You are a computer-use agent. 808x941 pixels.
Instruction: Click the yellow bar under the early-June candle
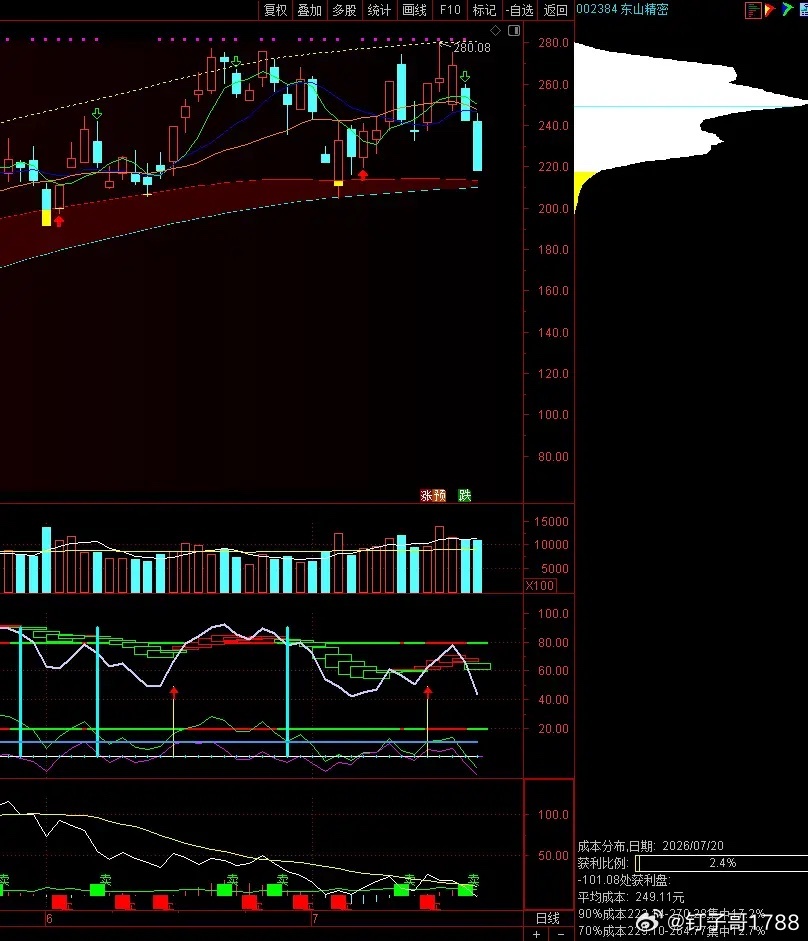coord(46,218)
